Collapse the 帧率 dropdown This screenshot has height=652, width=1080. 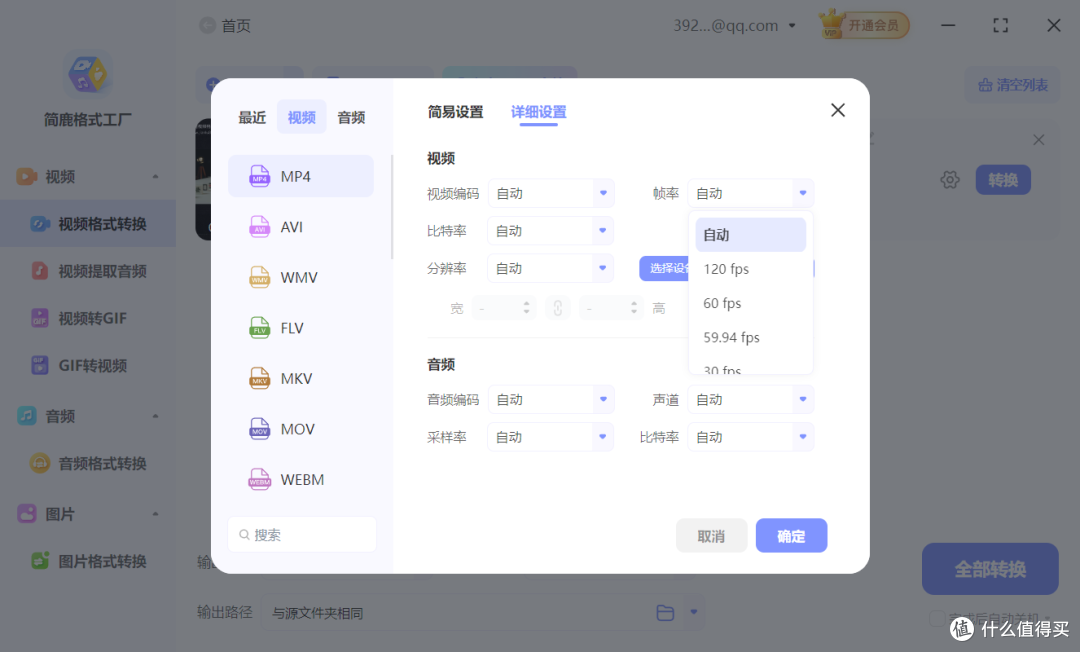pos(751,193)
